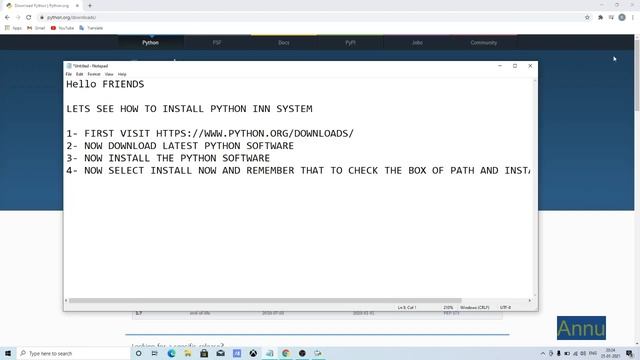The height and width of the screenshot is (360, 640).
Task: Open a new Chrome tab
Action: 90,6
